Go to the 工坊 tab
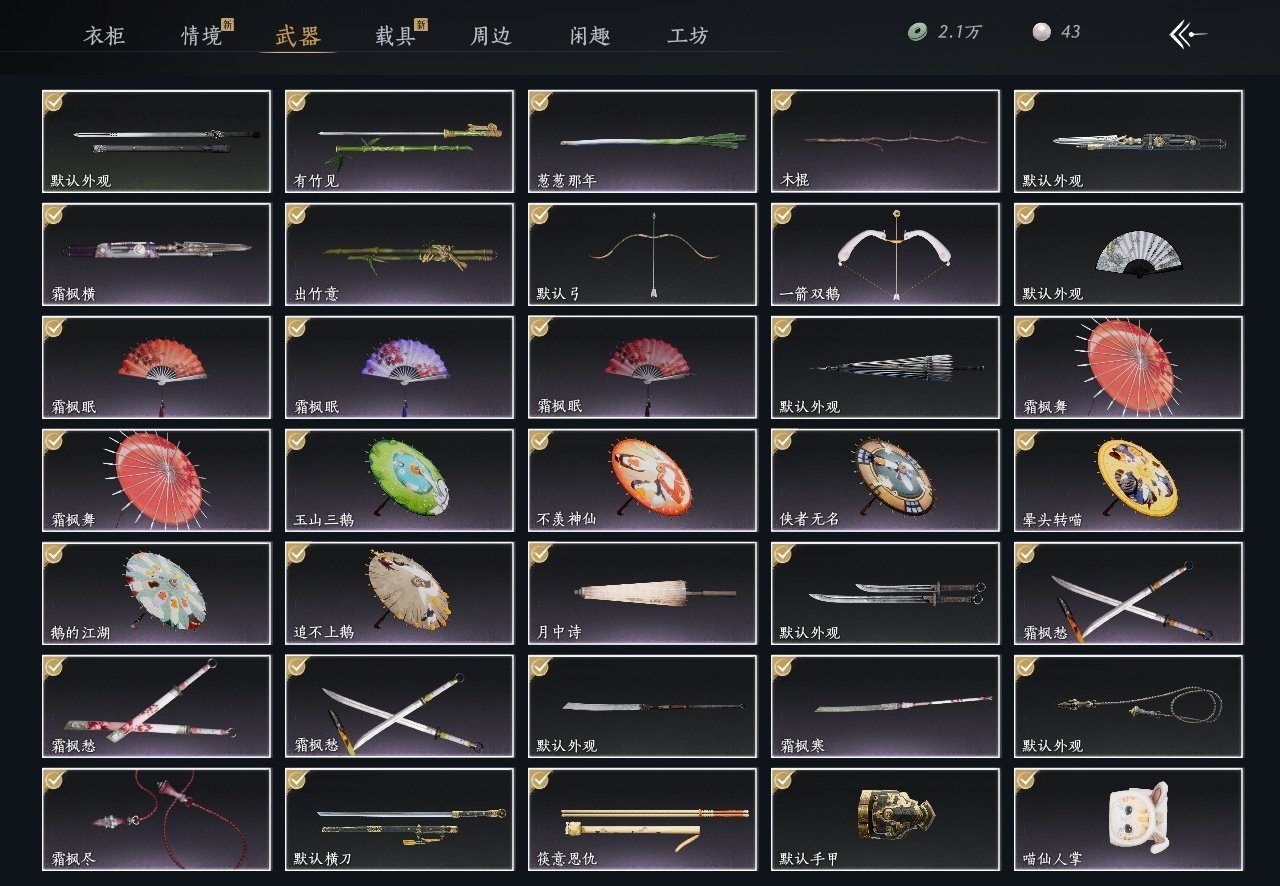Image resolution: width=1280 pixels, height=886 pixels. (688, 36)
